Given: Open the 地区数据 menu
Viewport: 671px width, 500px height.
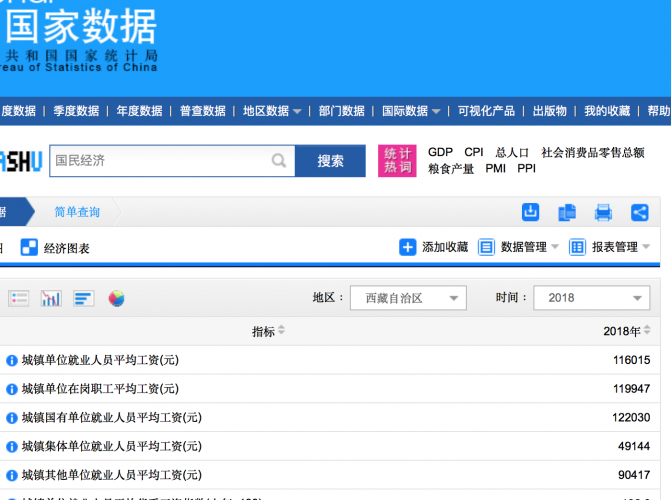Looking at the screenshot, I should tap(272, 111).
